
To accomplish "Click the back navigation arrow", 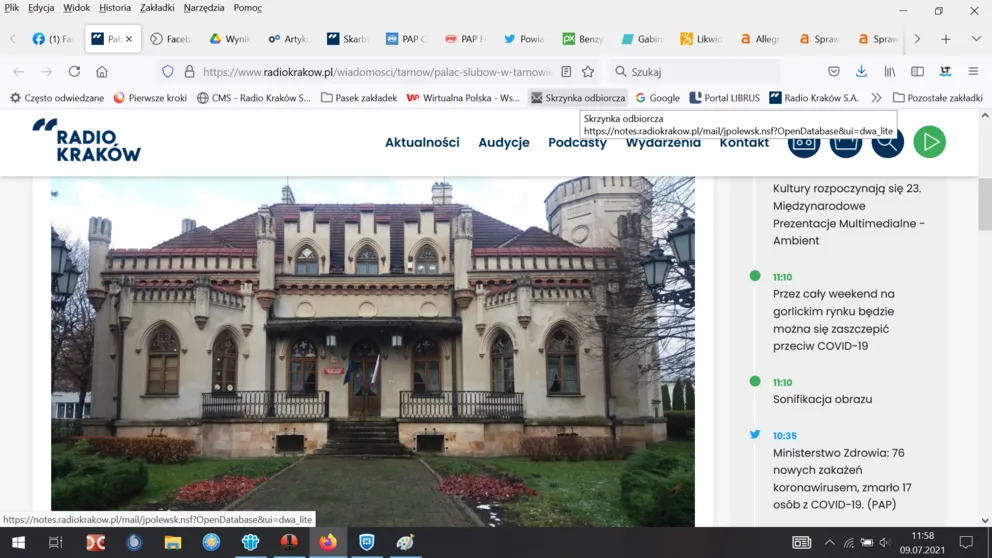I will coord(18,71).
